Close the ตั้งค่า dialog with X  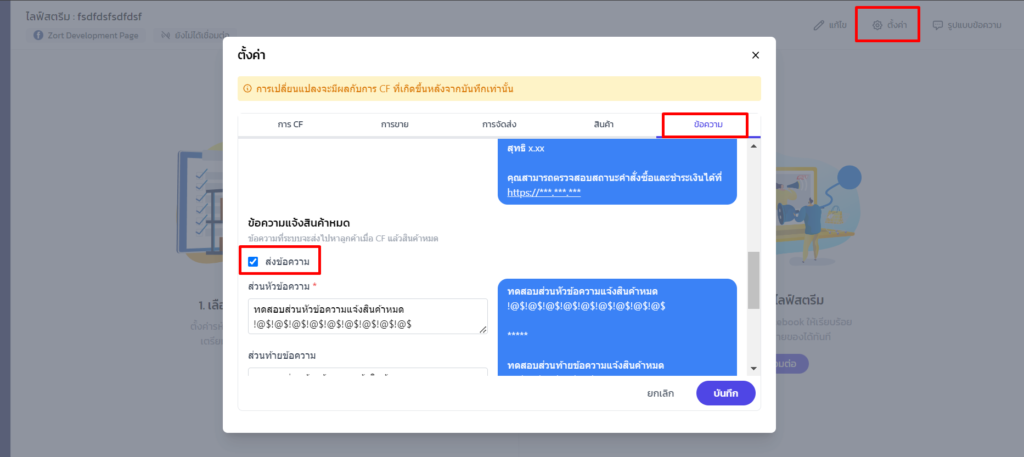point(755,55)
